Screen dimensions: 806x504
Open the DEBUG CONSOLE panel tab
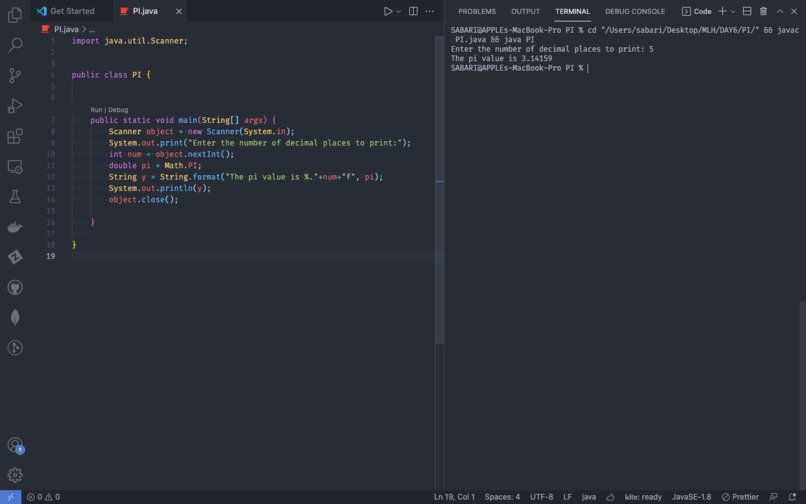(635, 11)
